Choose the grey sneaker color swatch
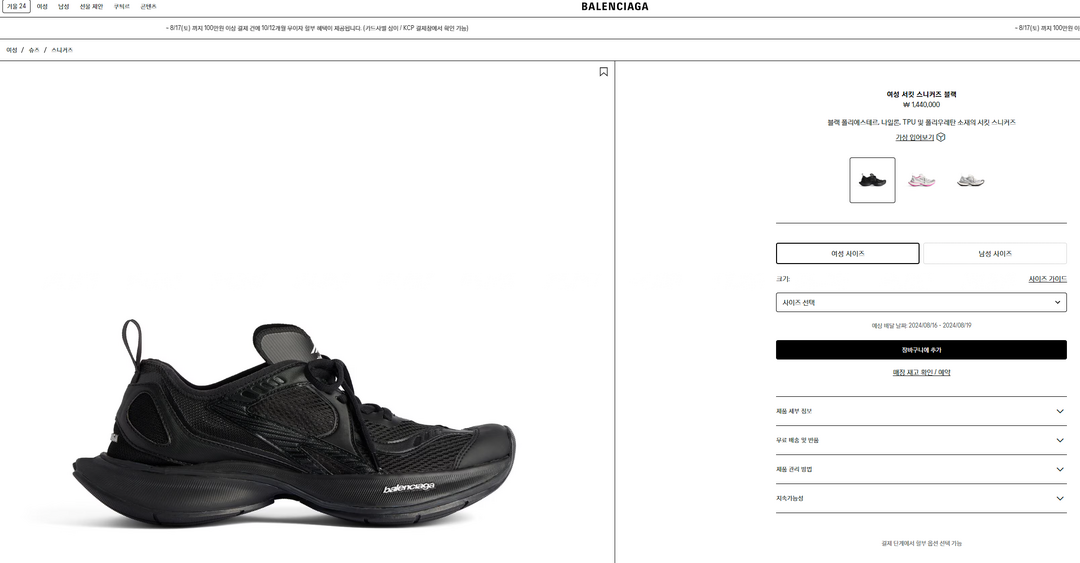1080x563 pixels. click(970, 181)
